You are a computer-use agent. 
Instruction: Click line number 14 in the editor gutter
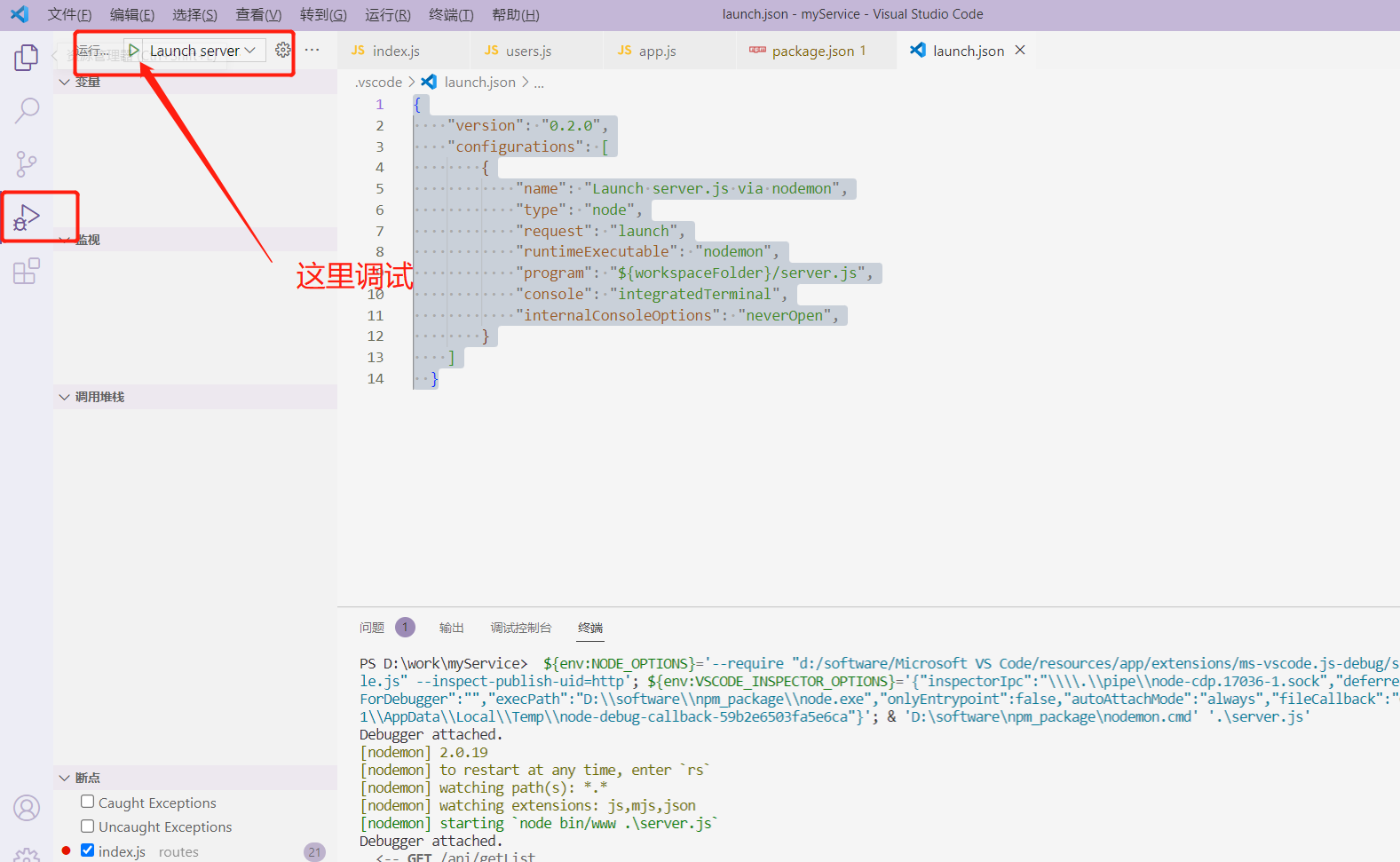click(376, 378)
